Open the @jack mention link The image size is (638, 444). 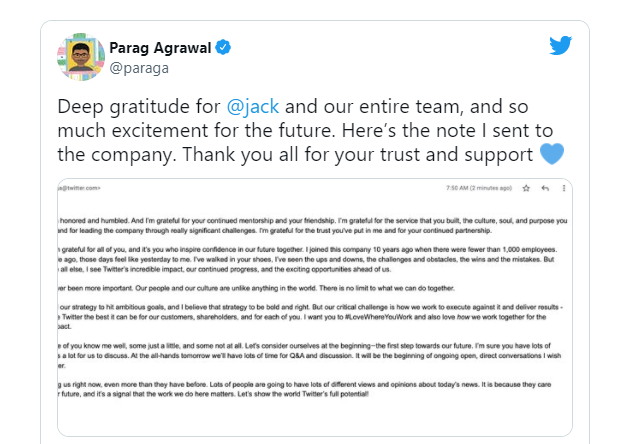[x=253, y=107]
